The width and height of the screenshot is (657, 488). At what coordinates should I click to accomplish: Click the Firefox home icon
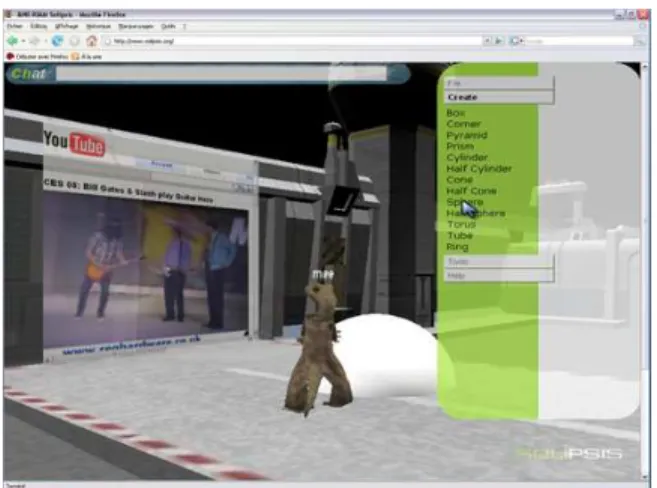click(x=91, y=41)
